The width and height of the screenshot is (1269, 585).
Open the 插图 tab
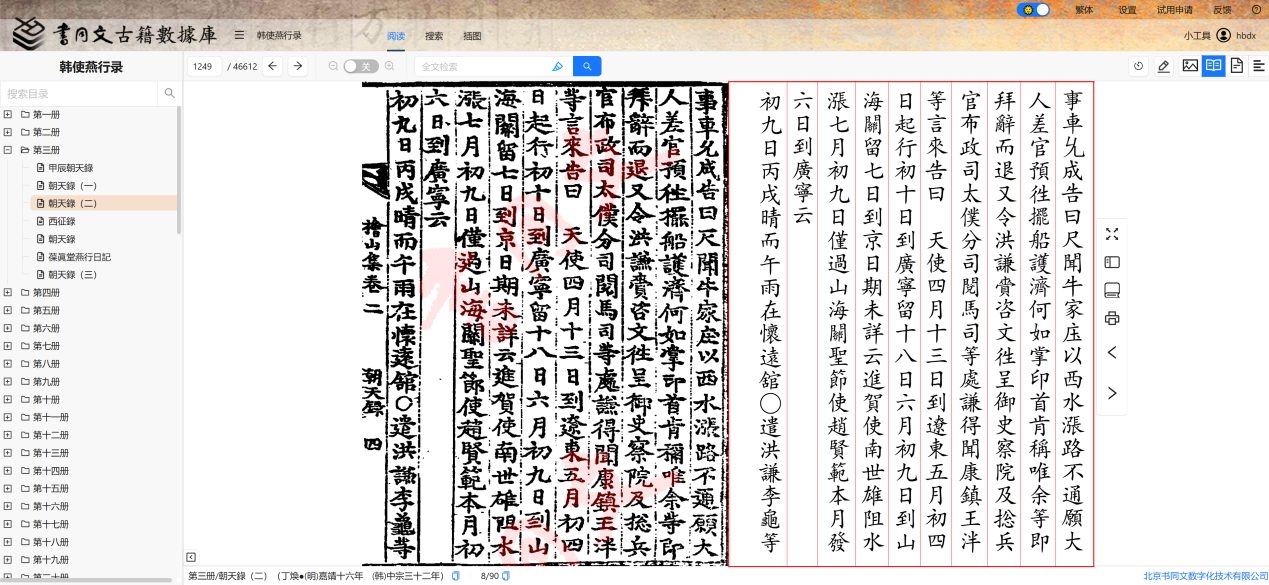(472, 36)
